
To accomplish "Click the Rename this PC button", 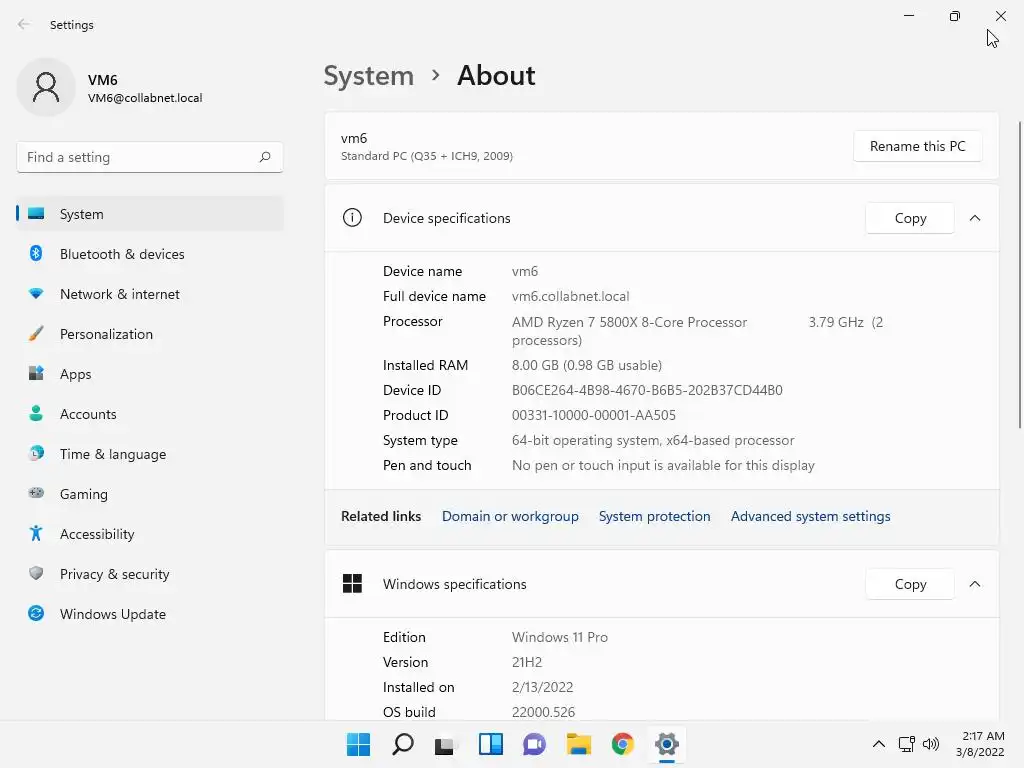I will tap(917, 146).
